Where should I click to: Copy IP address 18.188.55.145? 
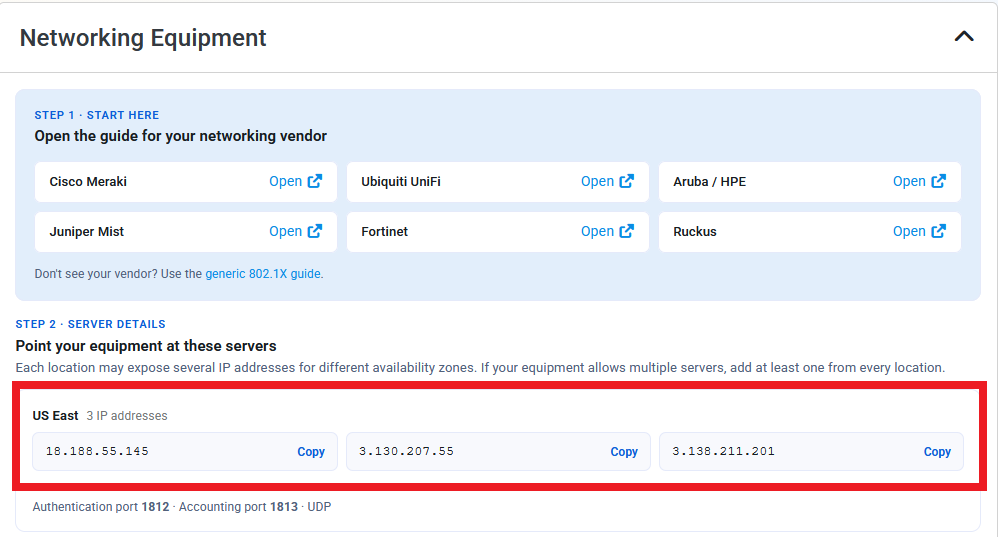tap(311, 452)
